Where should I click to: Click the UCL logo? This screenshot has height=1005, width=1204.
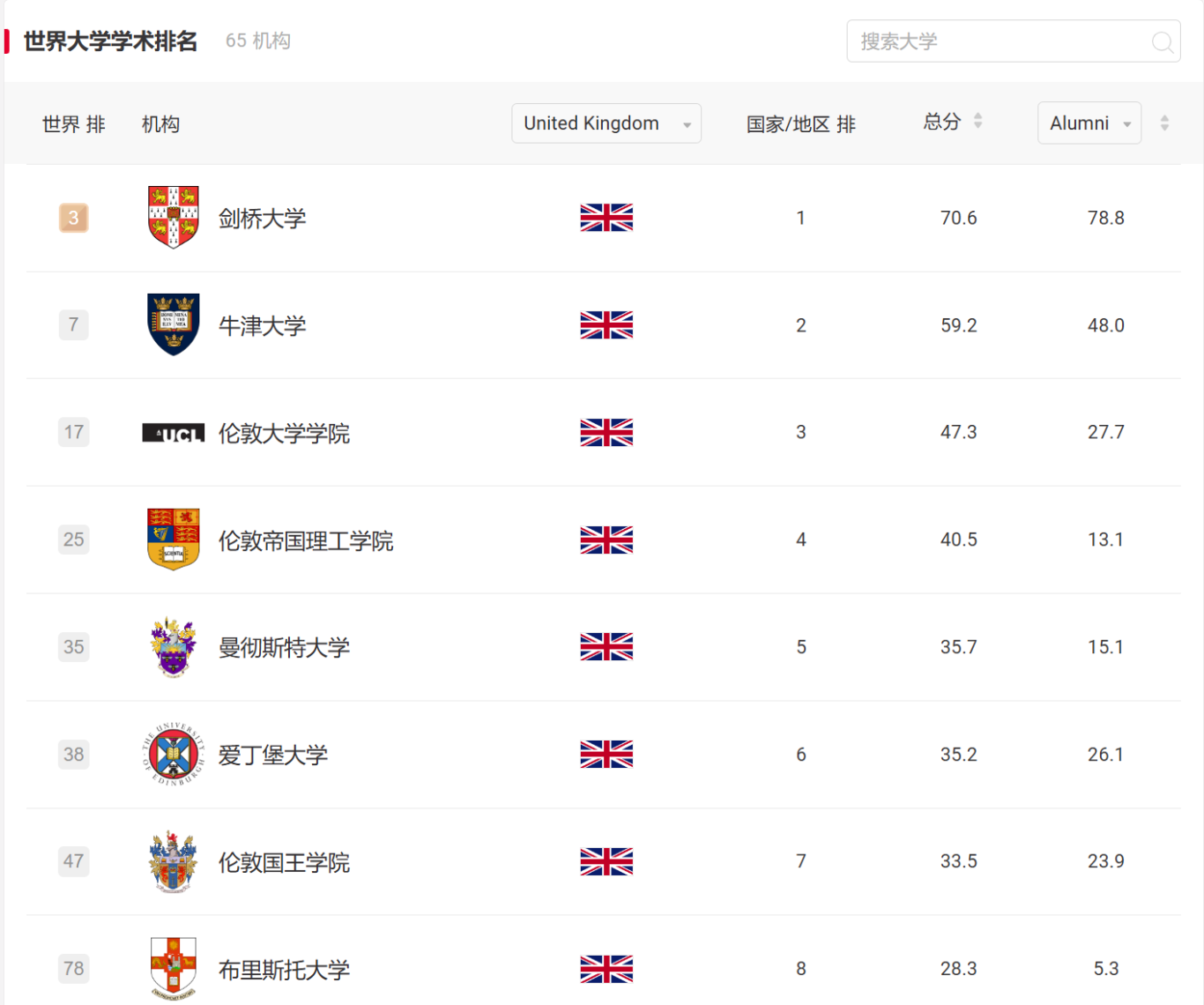(x=174, y=433)
